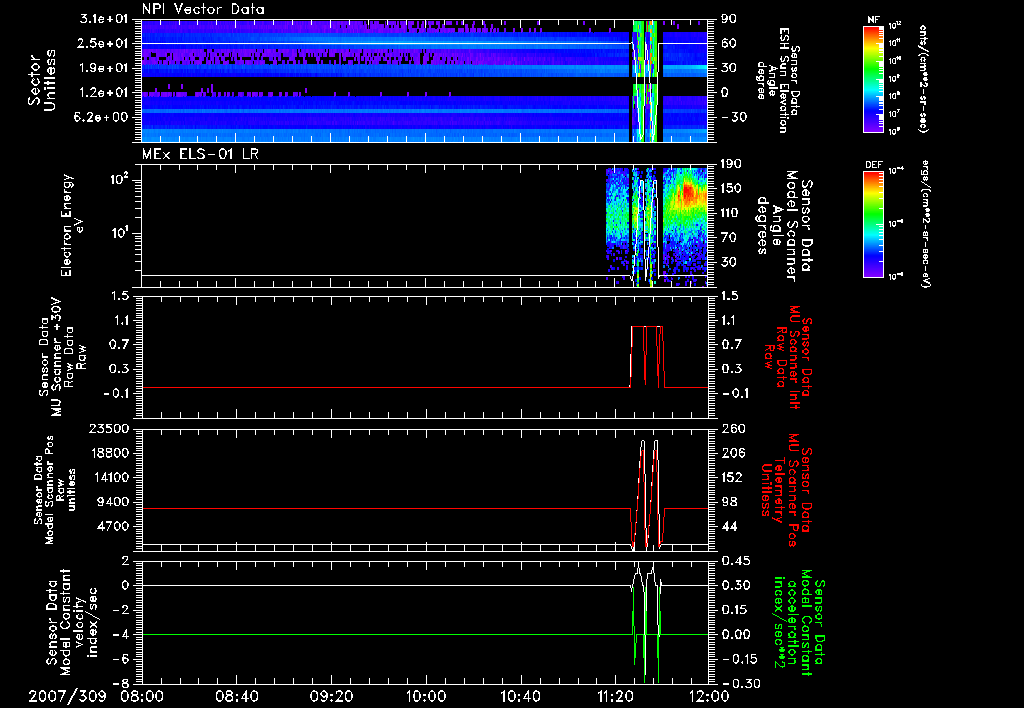The image size is (1024, 708).
Task: Select 'Model Scanner Pos Raw unitless' axis label
Action: pos(55,491)
